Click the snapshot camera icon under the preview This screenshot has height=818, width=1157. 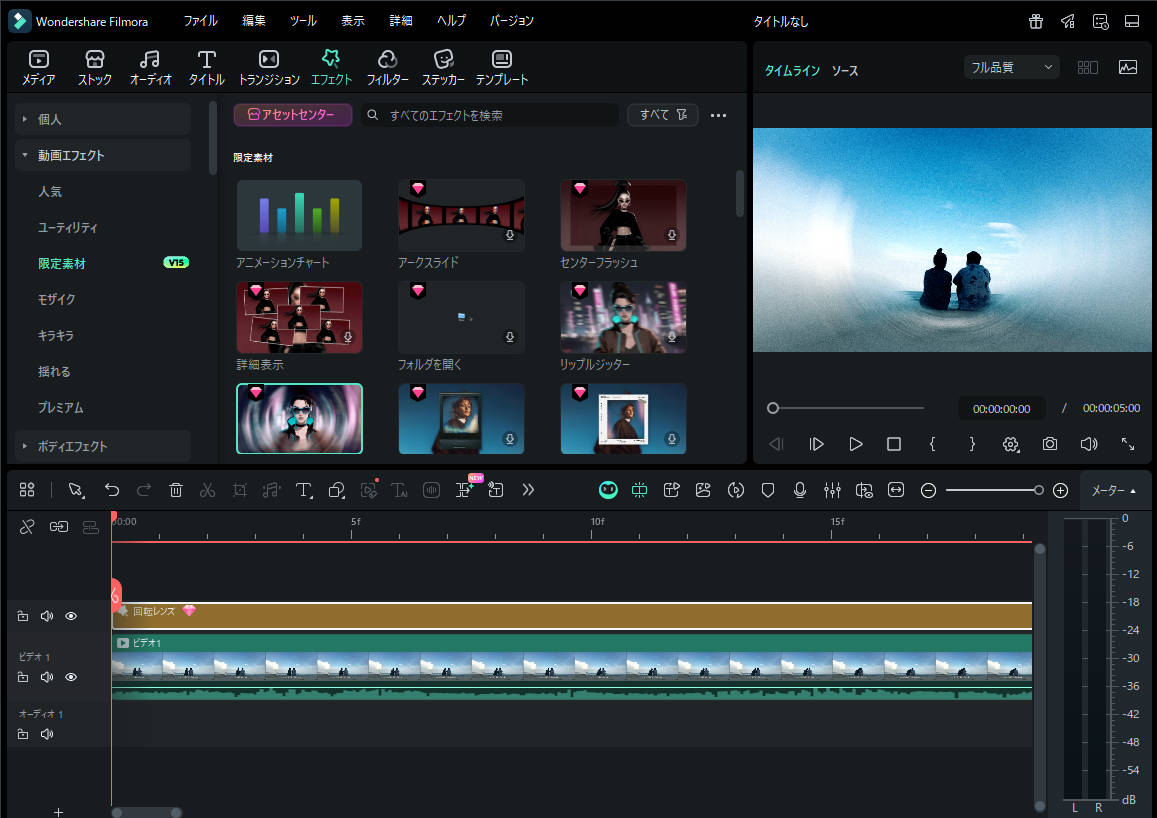tap(1050, 444)
